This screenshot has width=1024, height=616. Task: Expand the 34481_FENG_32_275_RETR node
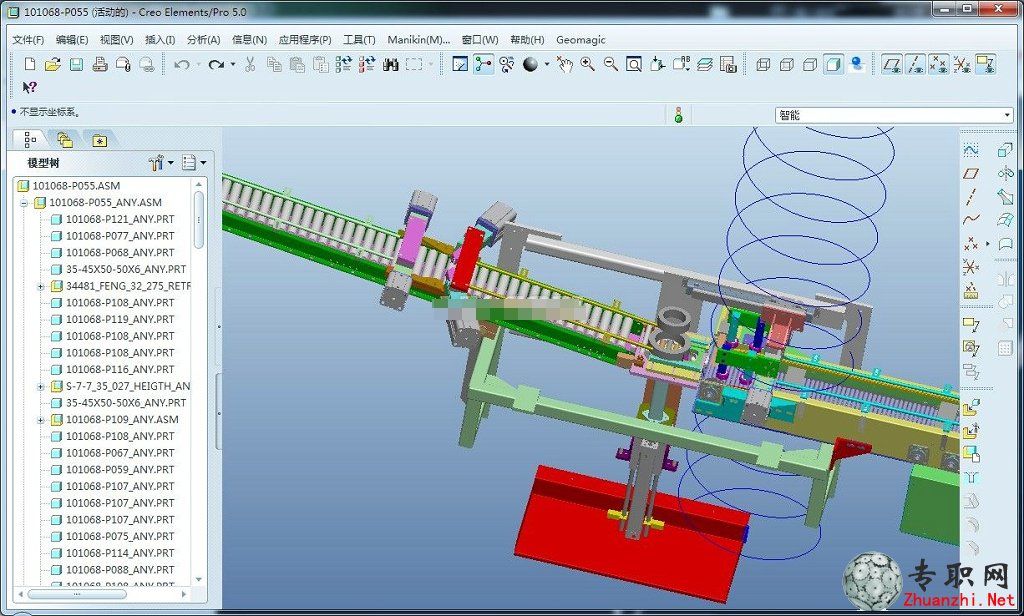coord(40,286)
